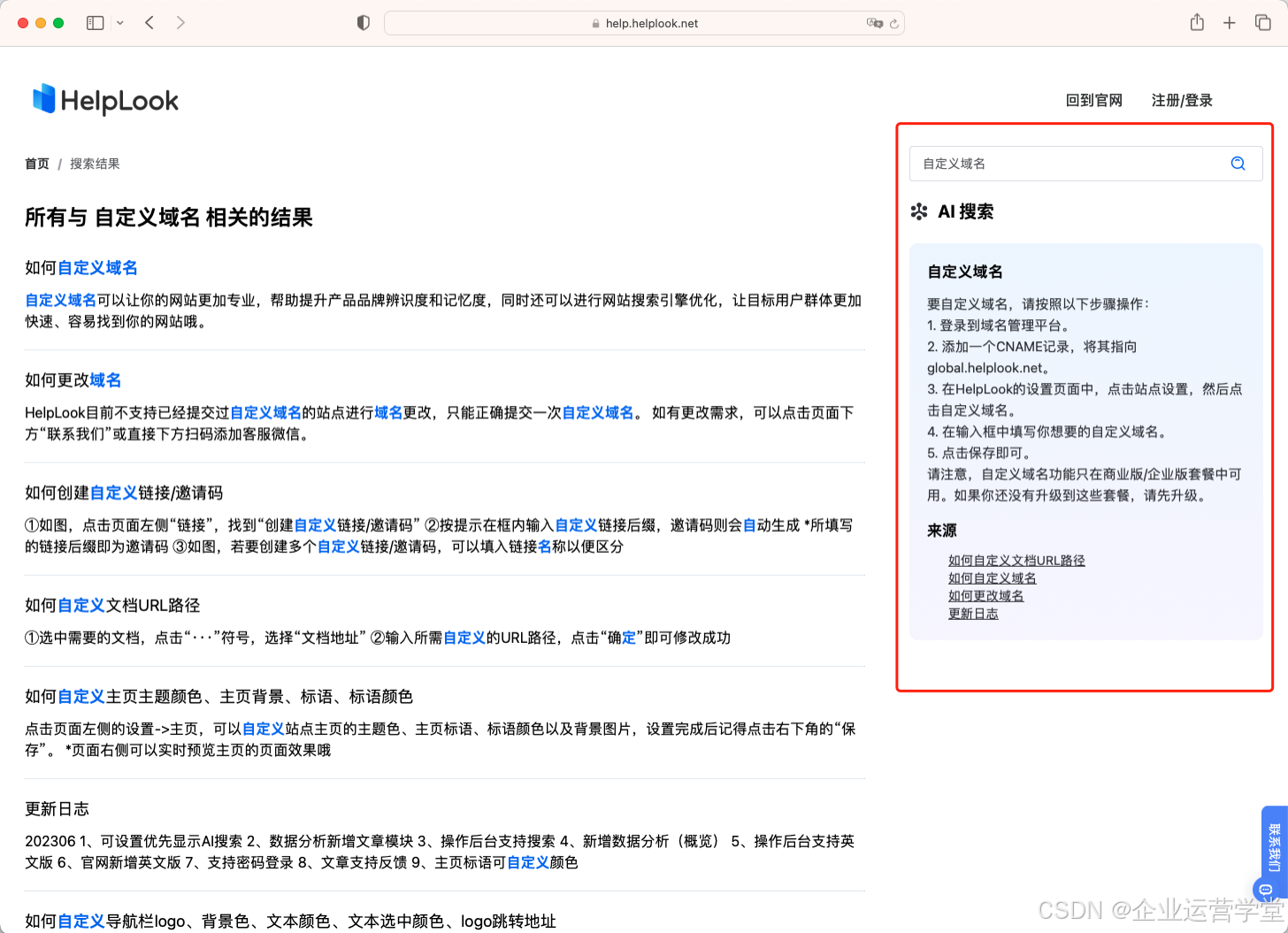Click step text 5. 点击保存即可。

pyautogui.click(x=979, y=453)
